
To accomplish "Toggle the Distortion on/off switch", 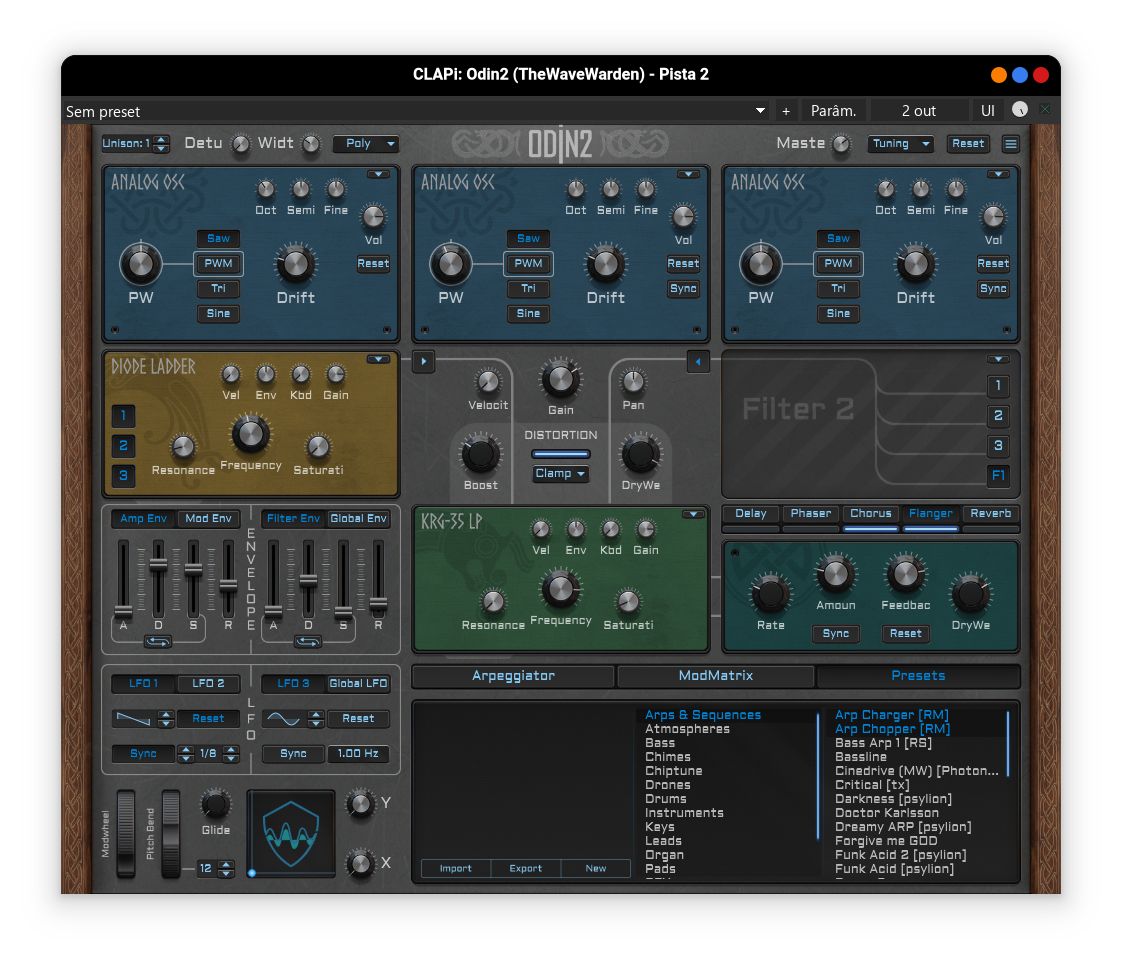I will (x=560, y=454).
